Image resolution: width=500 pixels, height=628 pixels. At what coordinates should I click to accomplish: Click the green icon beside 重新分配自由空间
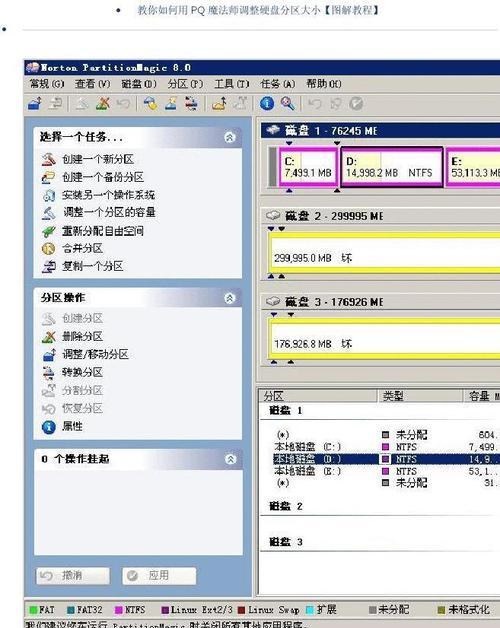click(49, 231)
